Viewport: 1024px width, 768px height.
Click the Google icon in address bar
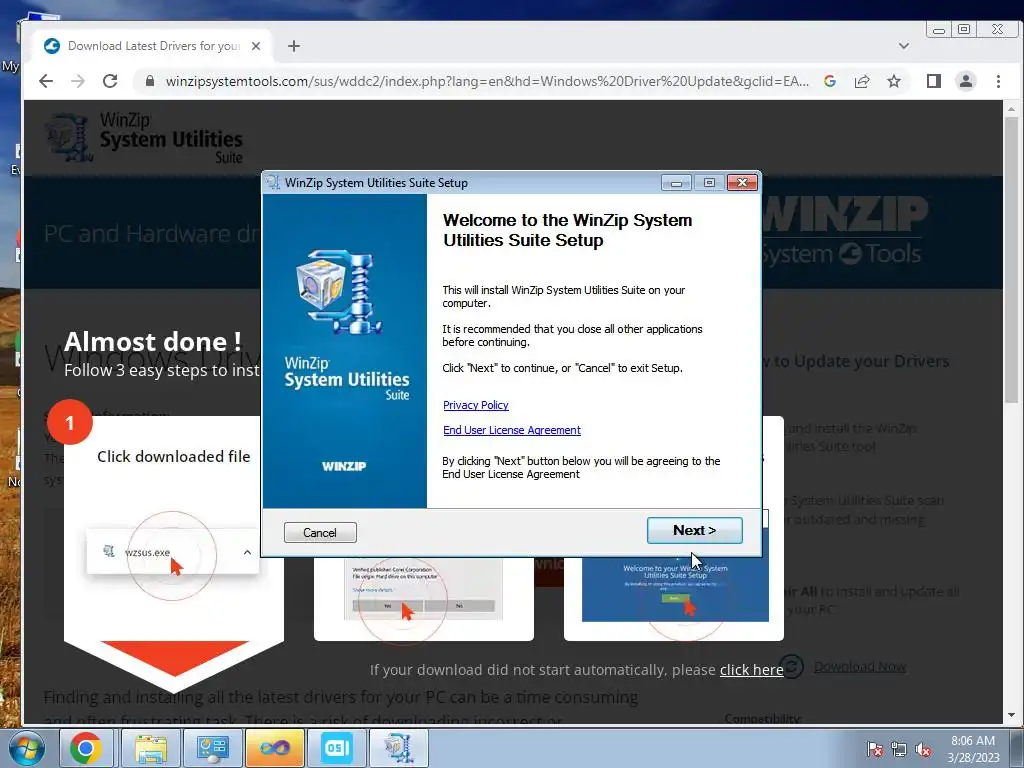[829, 81]
